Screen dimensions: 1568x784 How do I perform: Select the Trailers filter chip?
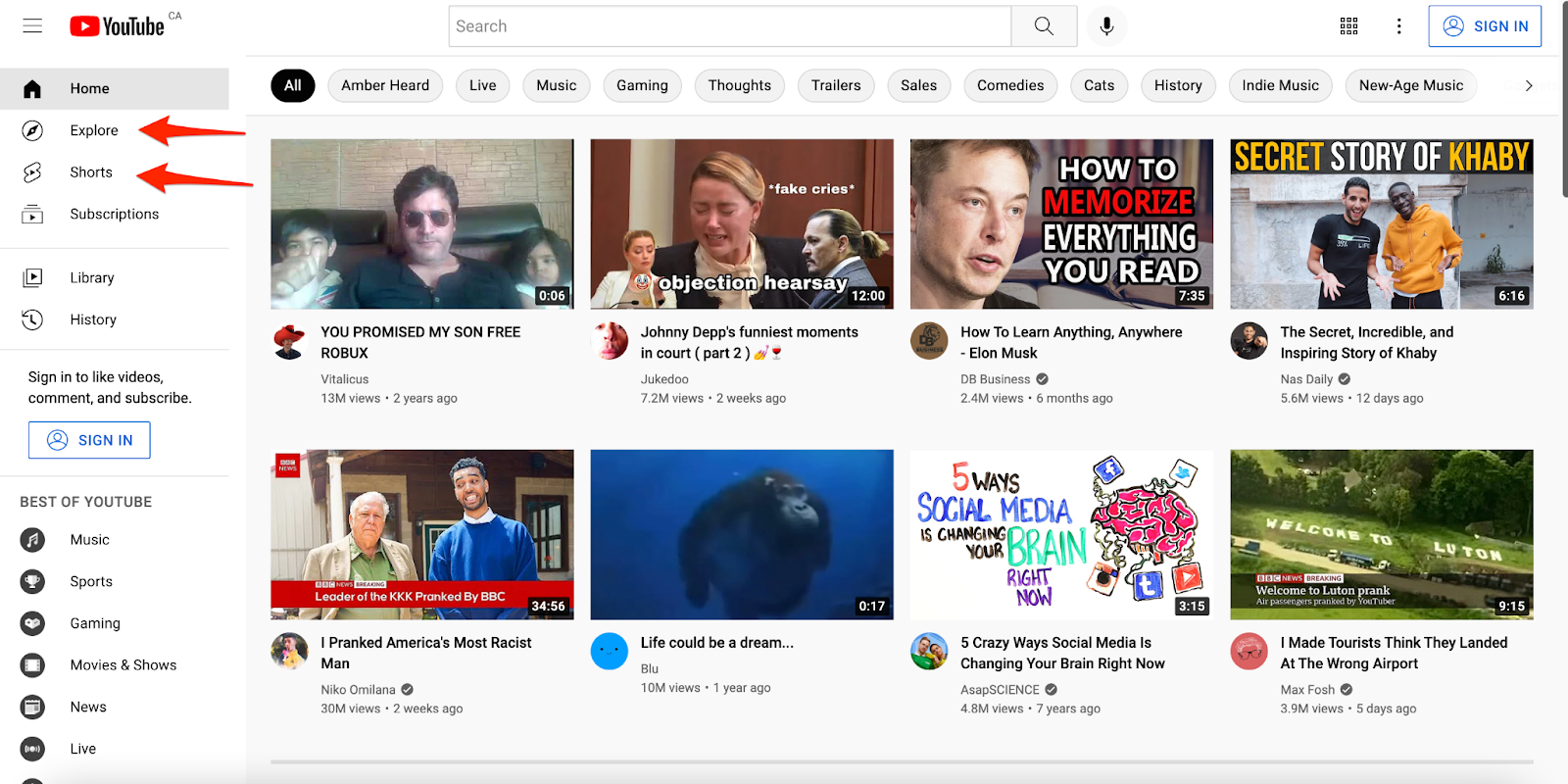pos(836,86)
